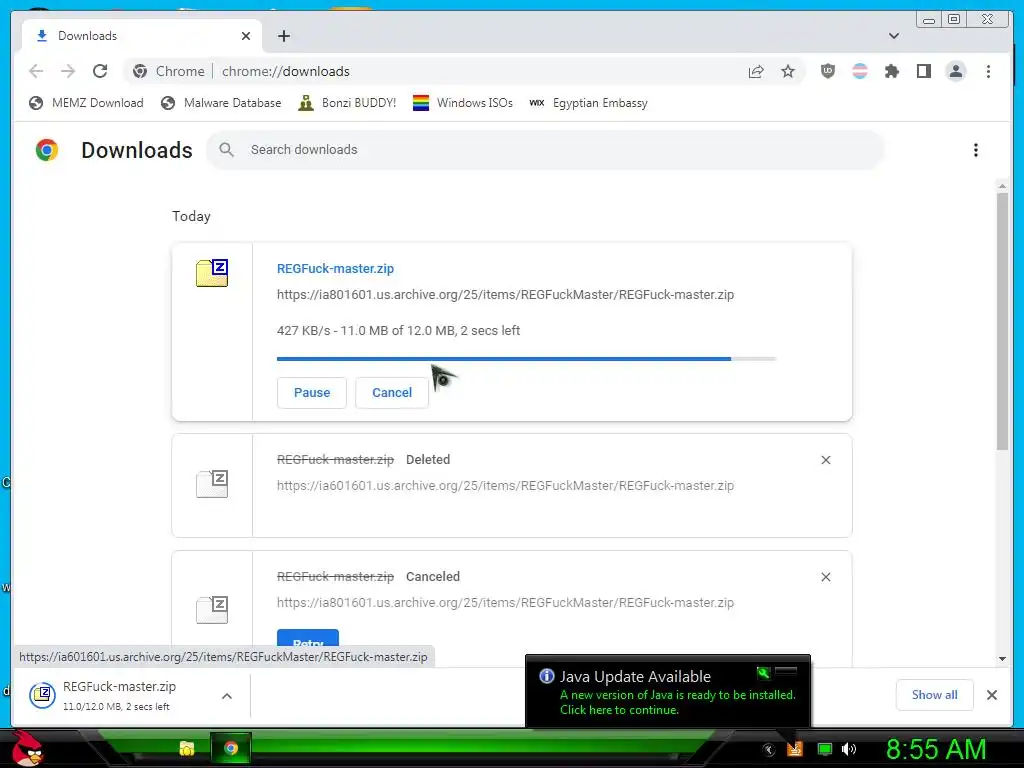Open the Bonzi BUDDY! bookmark
This screenshot has height=768, width=1024.
(x=347, y=103)
